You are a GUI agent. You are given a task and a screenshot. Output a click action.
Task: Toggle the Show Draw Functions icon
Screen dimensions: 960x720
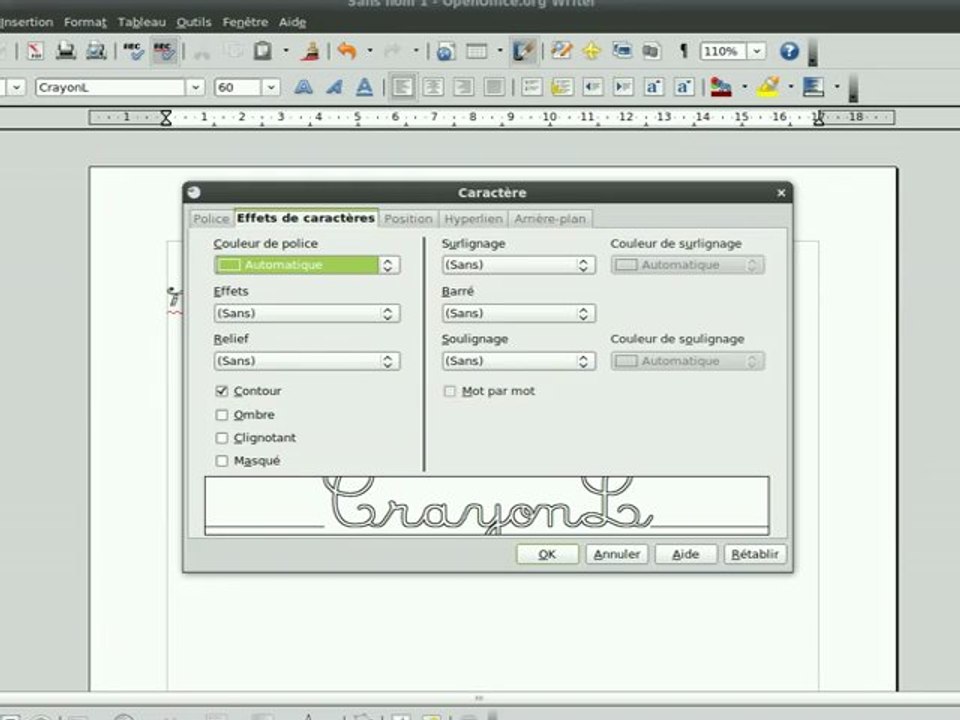[x=523, y=51]
